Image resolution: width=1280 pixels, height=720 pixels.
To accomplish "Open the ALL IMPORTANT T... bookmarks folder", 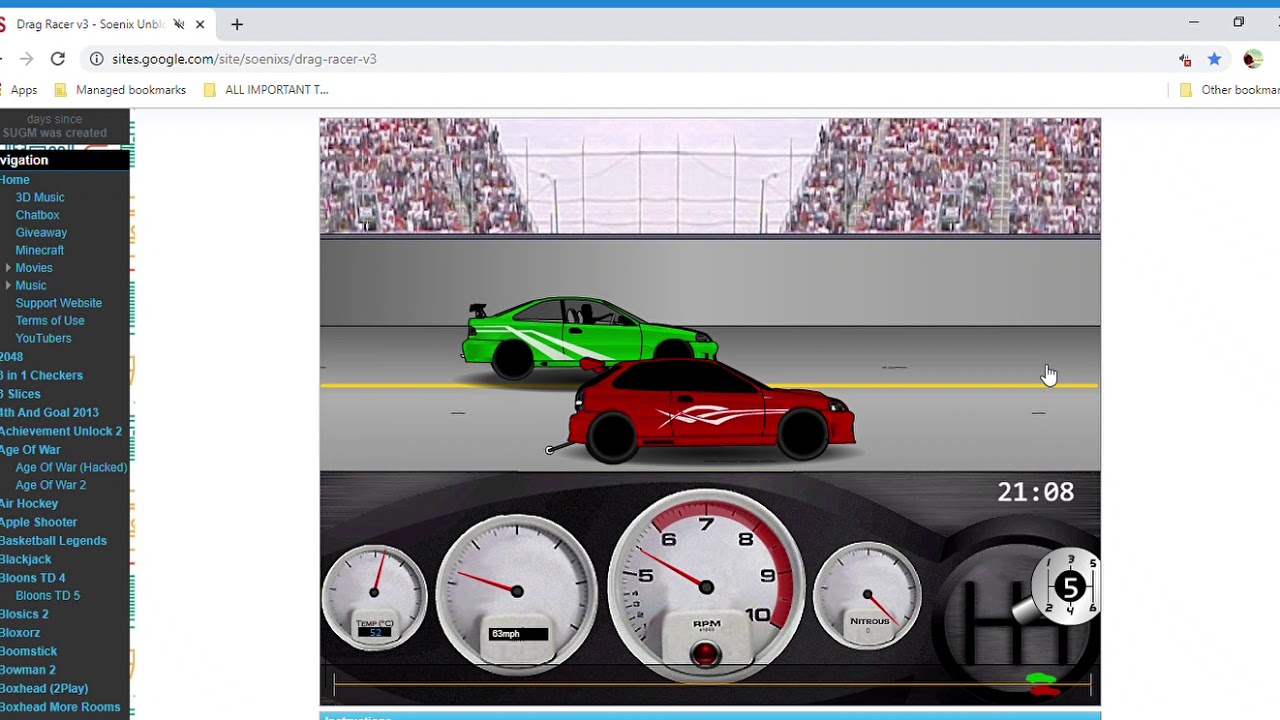I will [x=265, y=90].
